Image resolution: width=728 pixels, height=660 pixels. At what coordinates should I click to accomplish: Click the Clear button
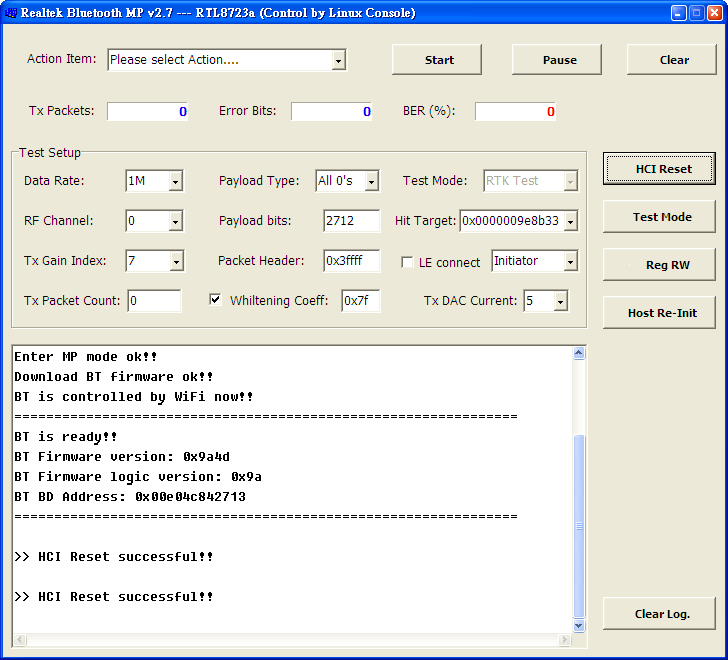tap(672, 60)
